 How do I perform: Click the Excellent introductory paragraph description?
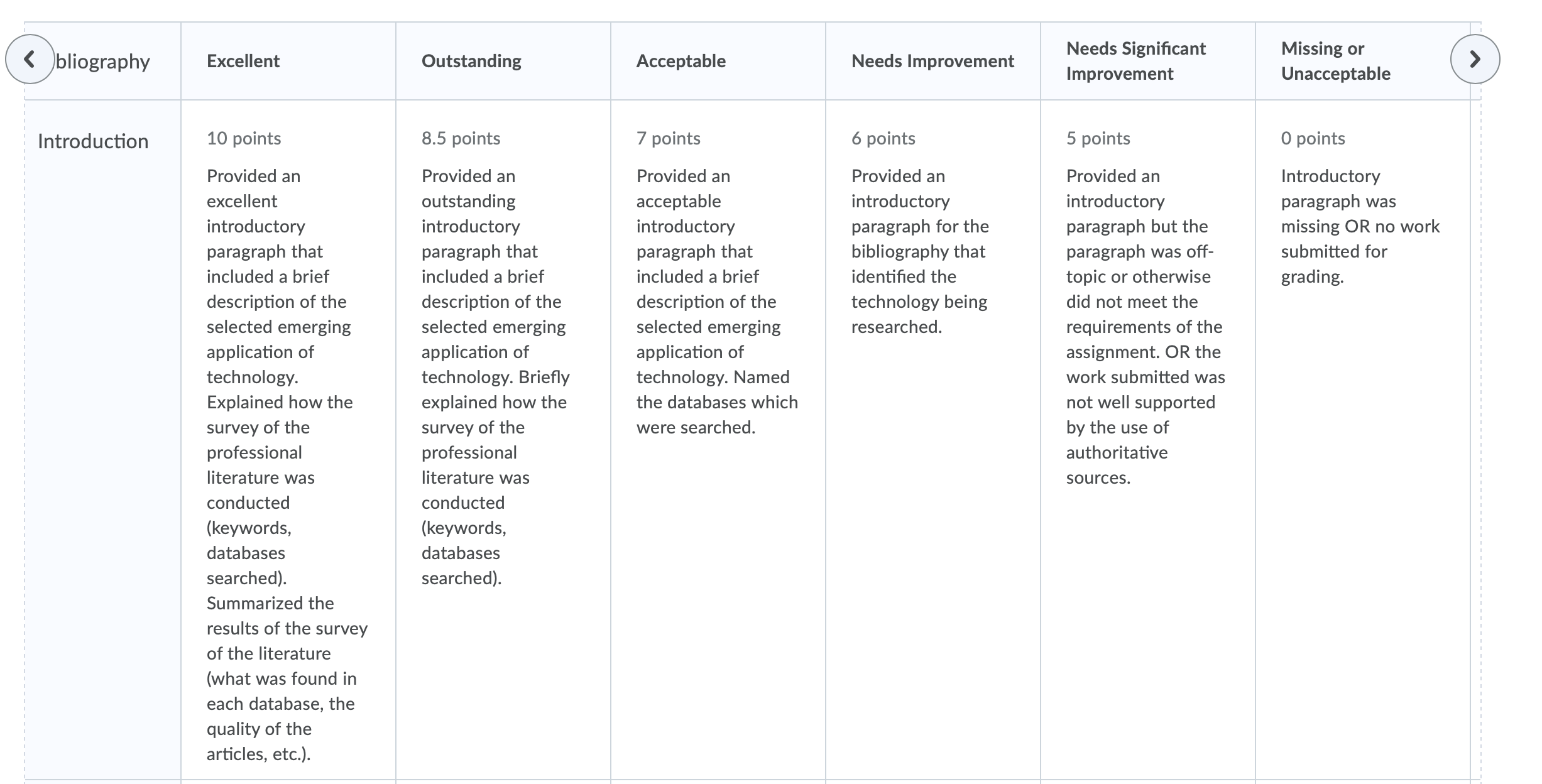click(x=287, y=465)
